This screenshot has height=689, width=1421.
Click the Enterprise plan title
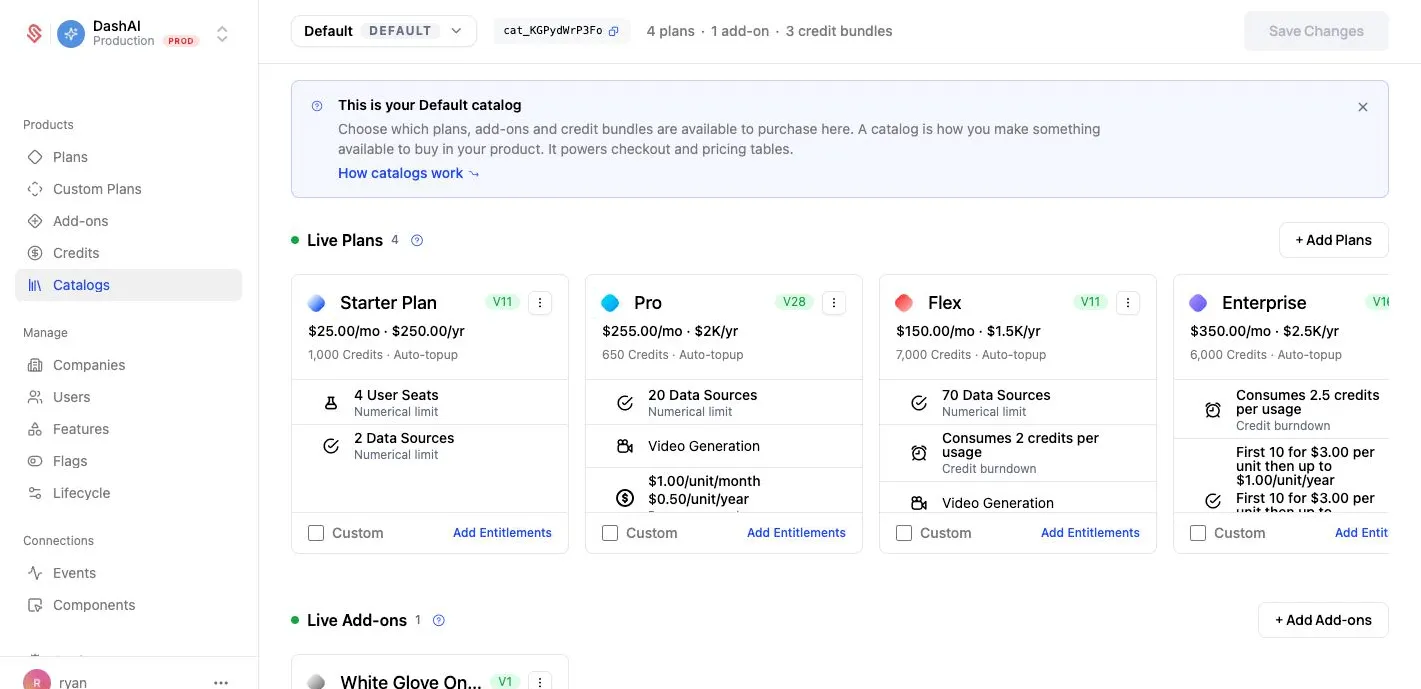pos(1264,303)
